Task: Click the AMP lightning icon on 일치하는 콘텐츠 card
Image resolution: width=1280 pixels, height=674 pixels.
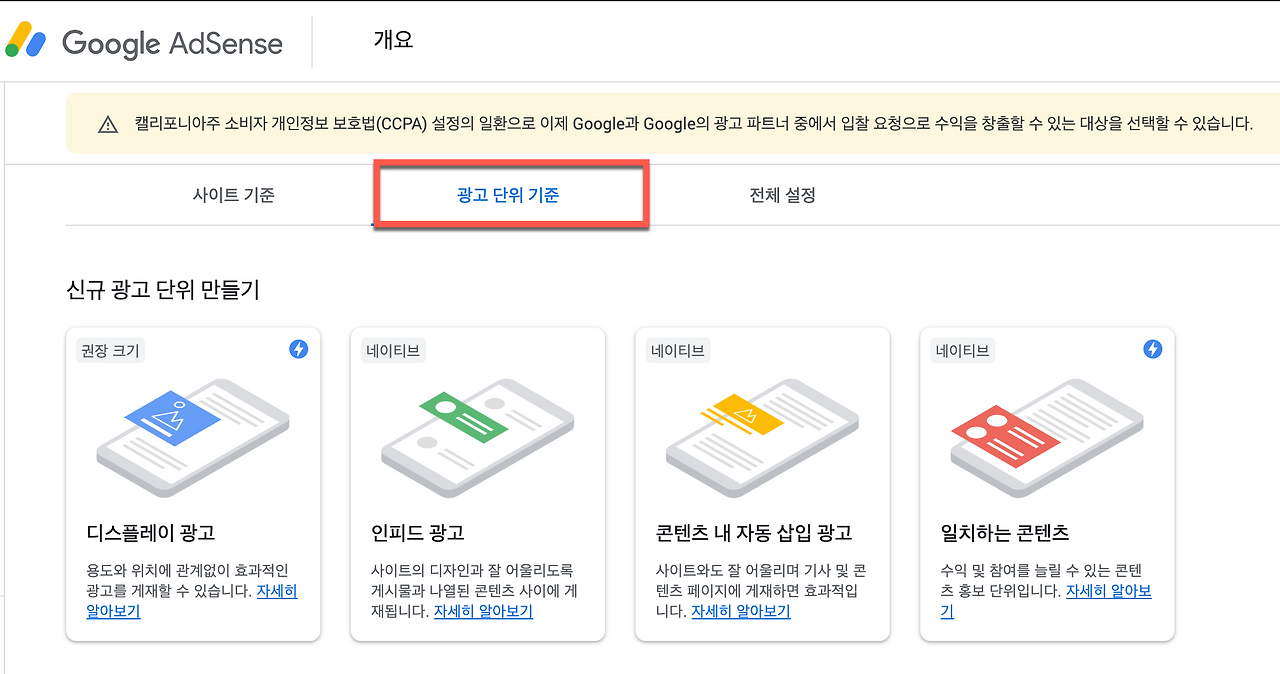Action: [x=1152, y=349]
